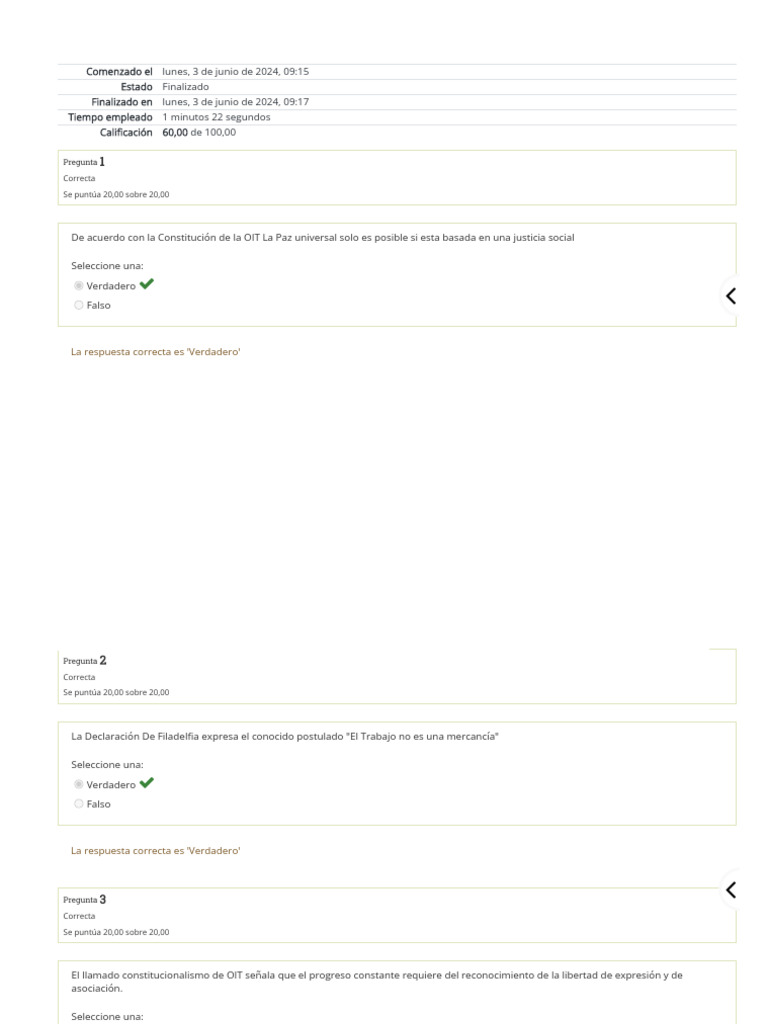Click the Estado Finalizado value
This screenshot has height=1024, width=768.
(185, 87)
